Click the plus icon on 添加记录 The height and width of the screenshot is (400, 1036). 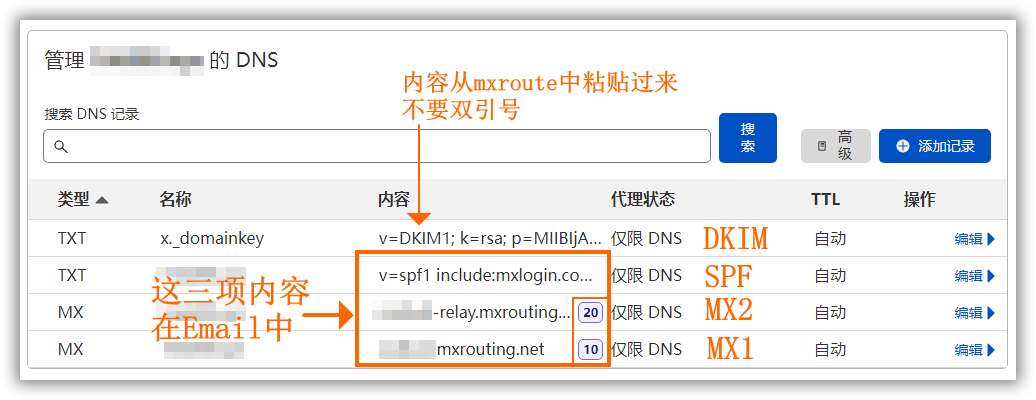903,146
